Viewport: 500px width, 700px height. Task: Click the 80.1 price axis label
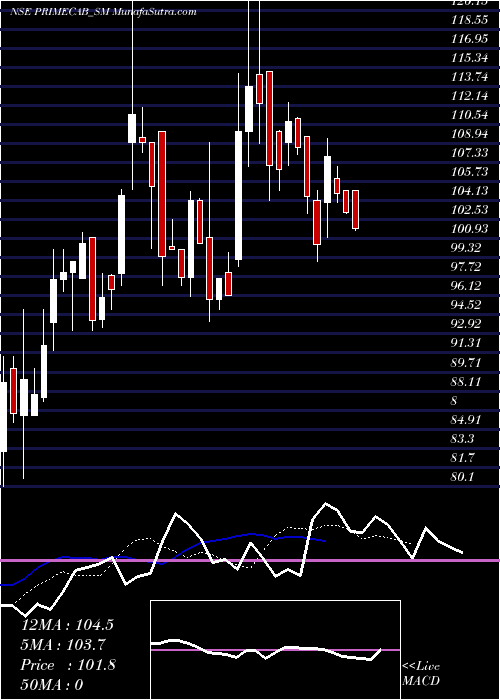(463, 477)
